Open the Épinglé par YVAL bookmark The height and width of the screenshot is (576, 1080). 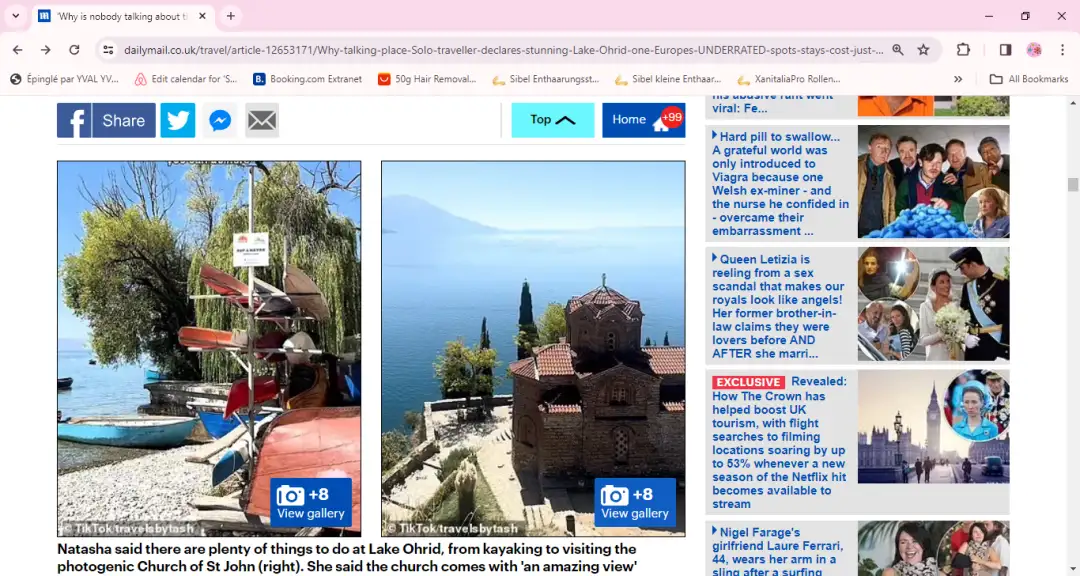(x=65, y=79)
